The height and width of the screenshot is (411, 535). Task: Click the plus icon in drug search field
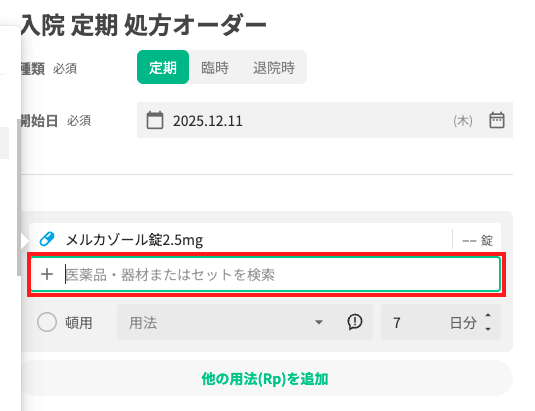point(47,274)
